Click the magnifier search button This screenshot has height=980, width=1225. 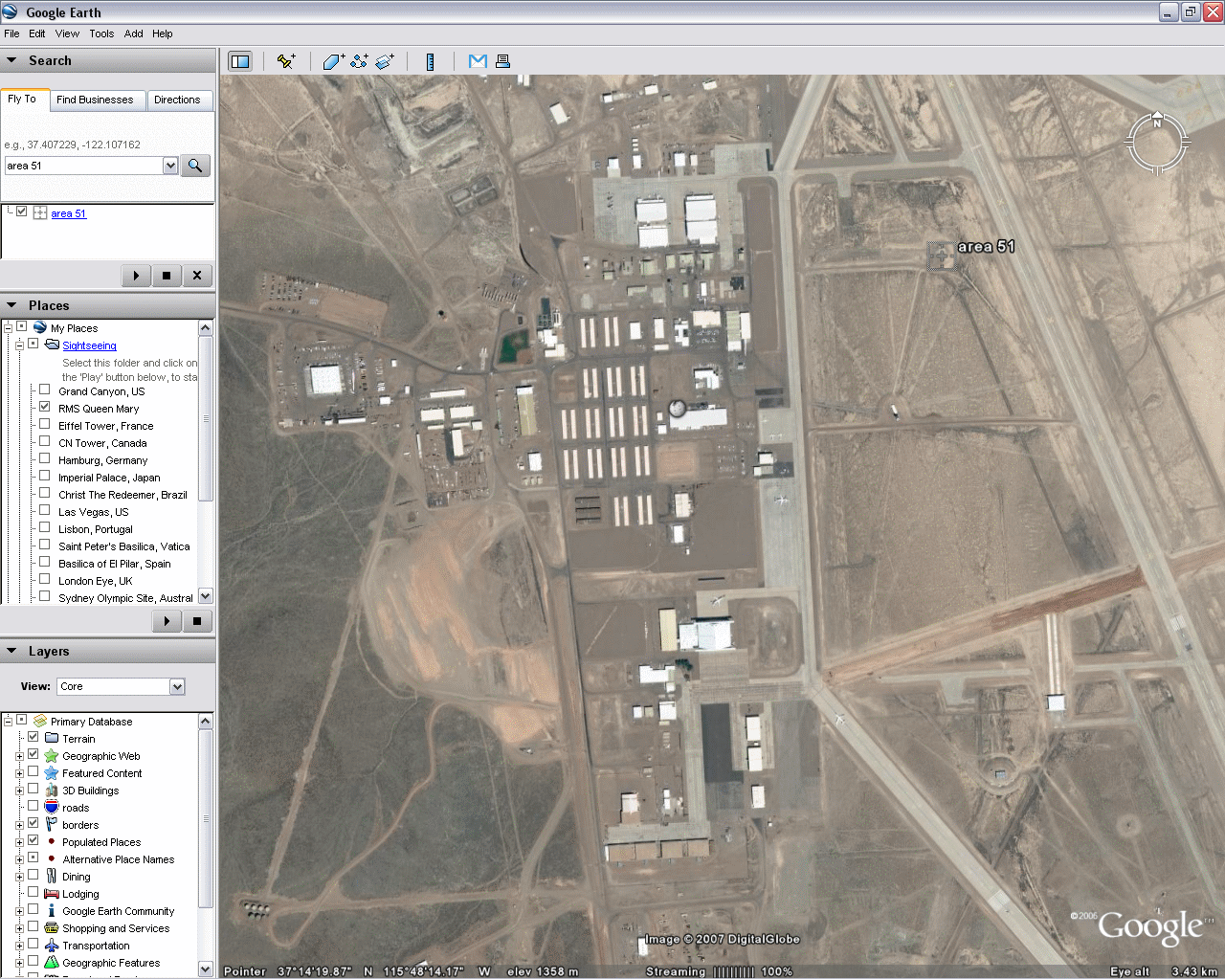tap(195, 166)
